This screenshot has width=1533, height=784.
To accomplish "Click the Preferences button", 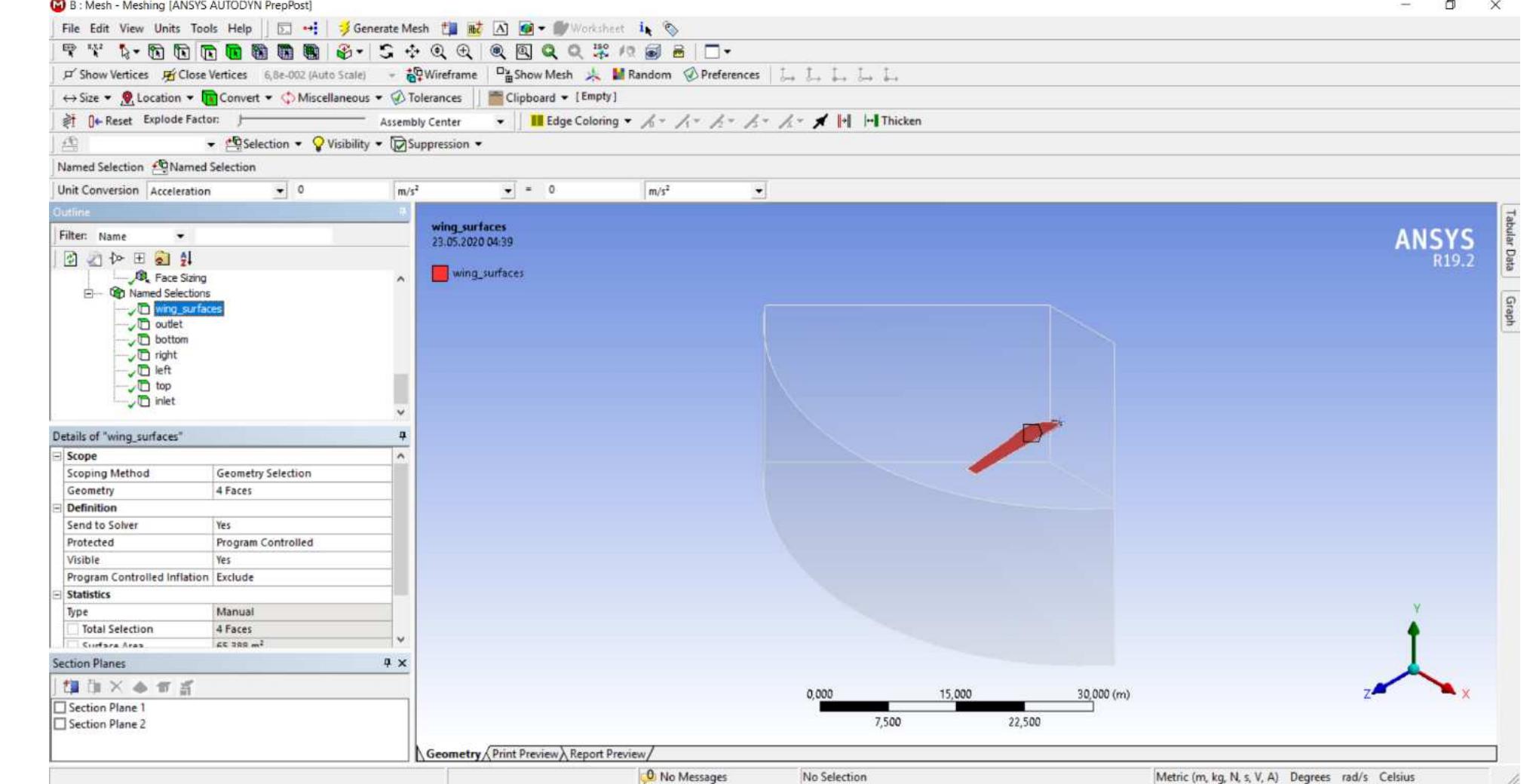I will point(722,75).
